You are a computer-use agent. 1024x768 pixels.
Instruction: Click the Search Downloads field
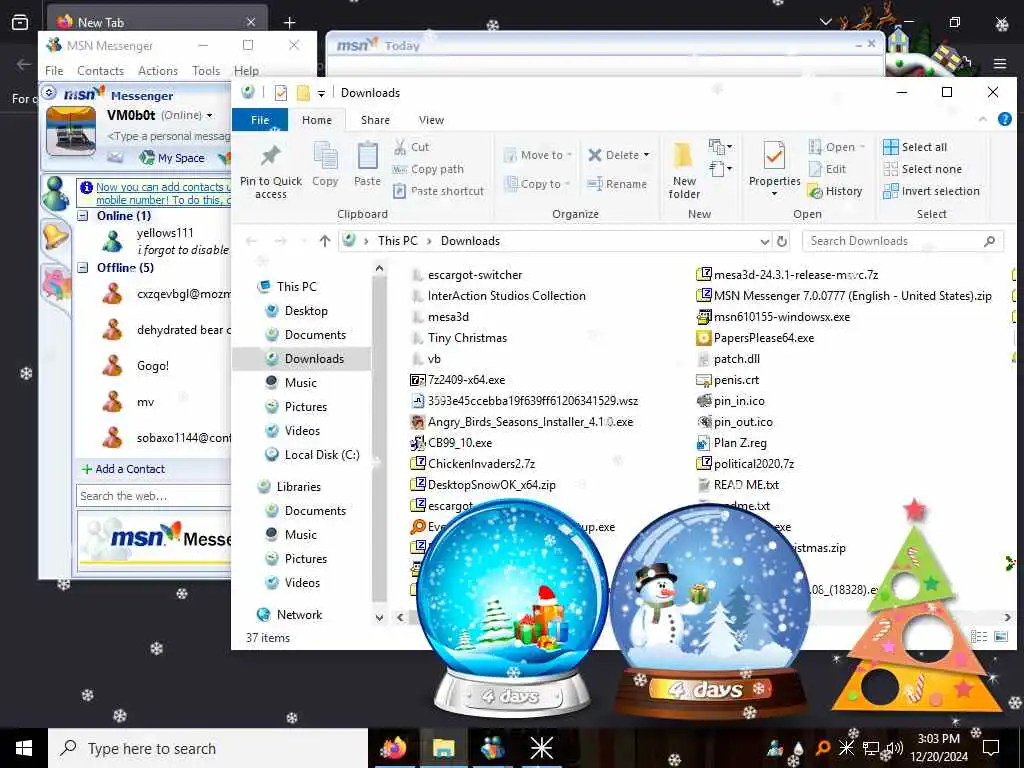(903, 241)
